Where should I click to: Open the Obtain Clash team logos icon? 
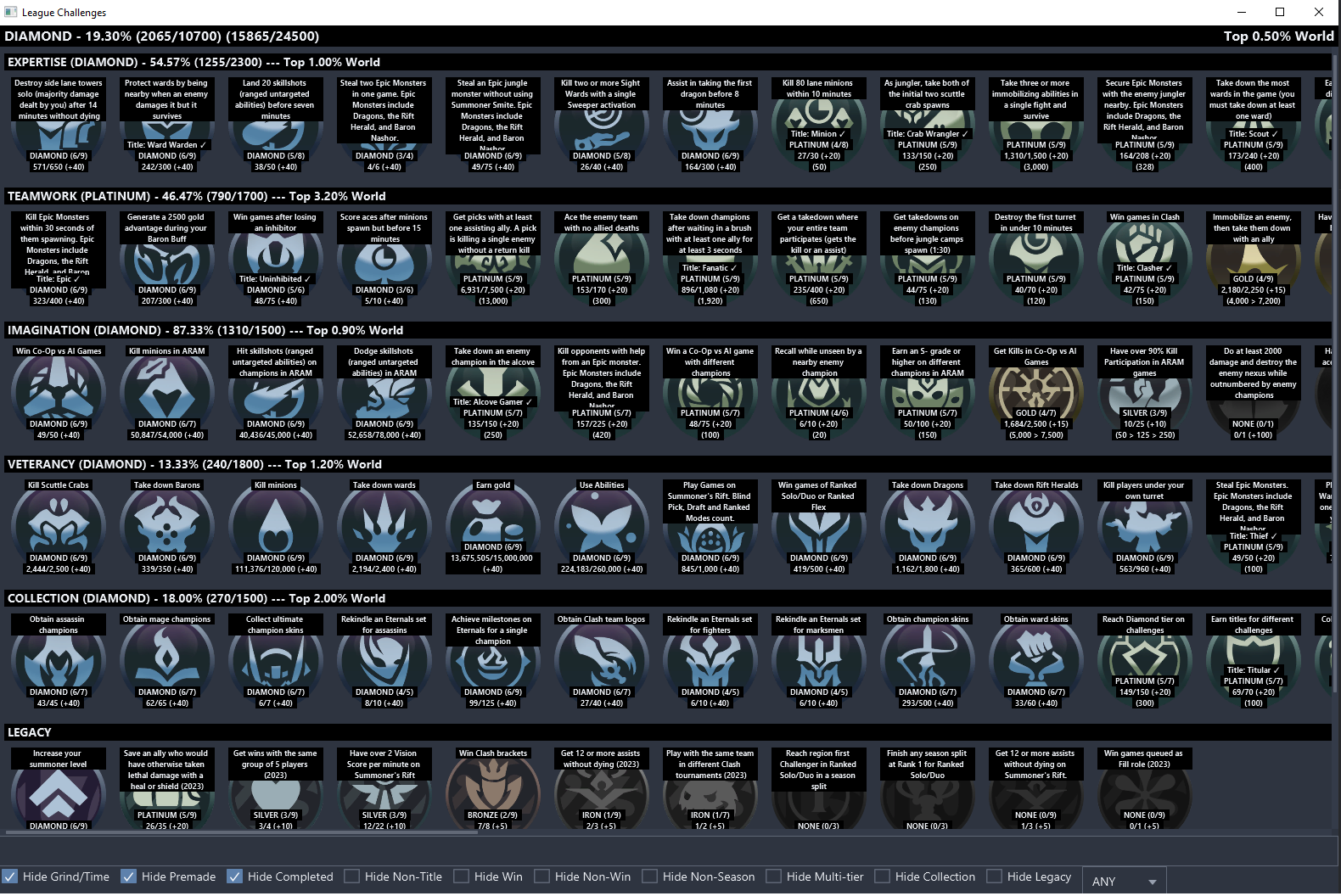click(x=602, y=661)
